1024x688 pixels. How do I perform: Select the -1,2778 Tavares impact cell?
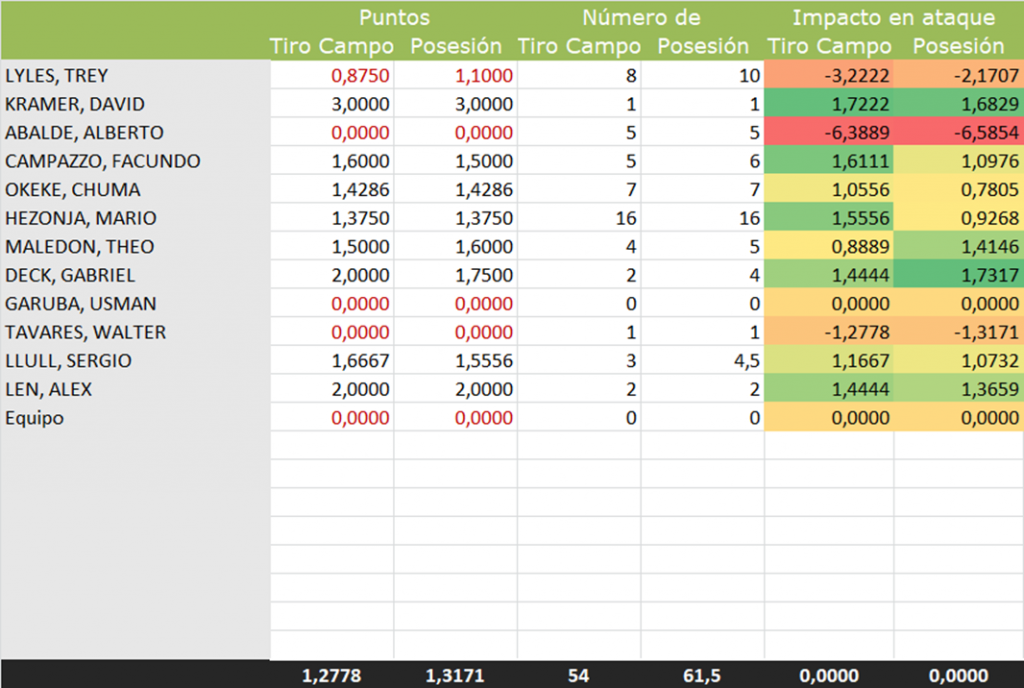tap(829, 332)
